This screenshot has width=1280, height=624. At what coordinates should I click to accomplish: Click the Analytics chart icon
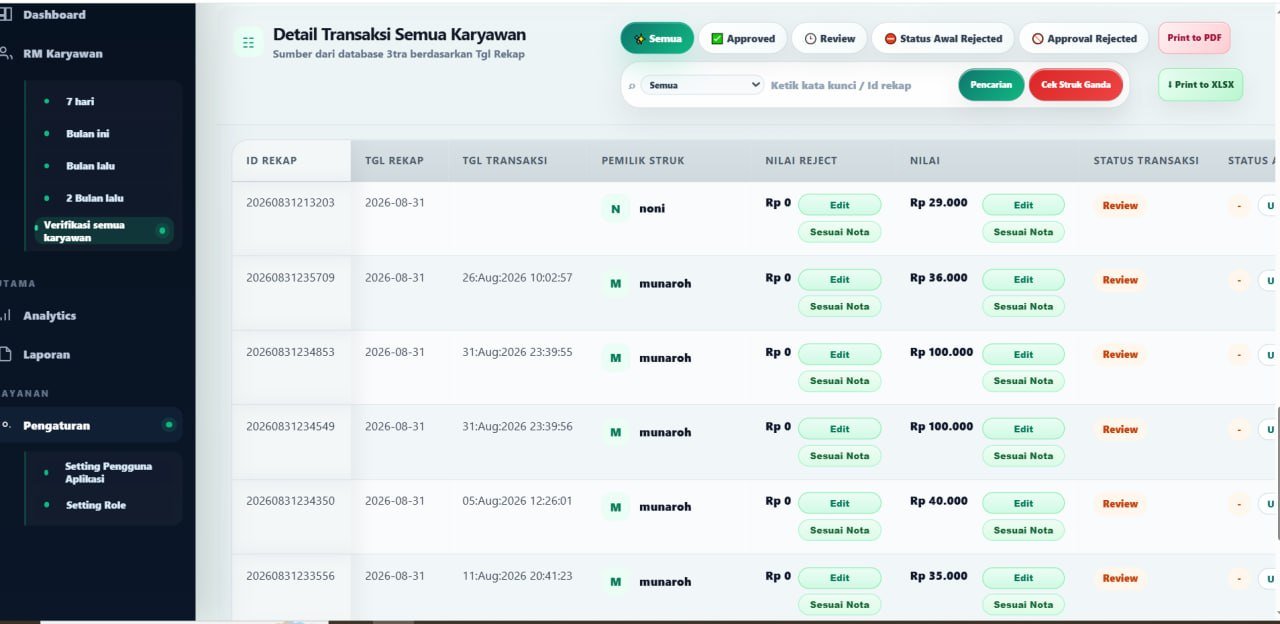tap(5, 316)
